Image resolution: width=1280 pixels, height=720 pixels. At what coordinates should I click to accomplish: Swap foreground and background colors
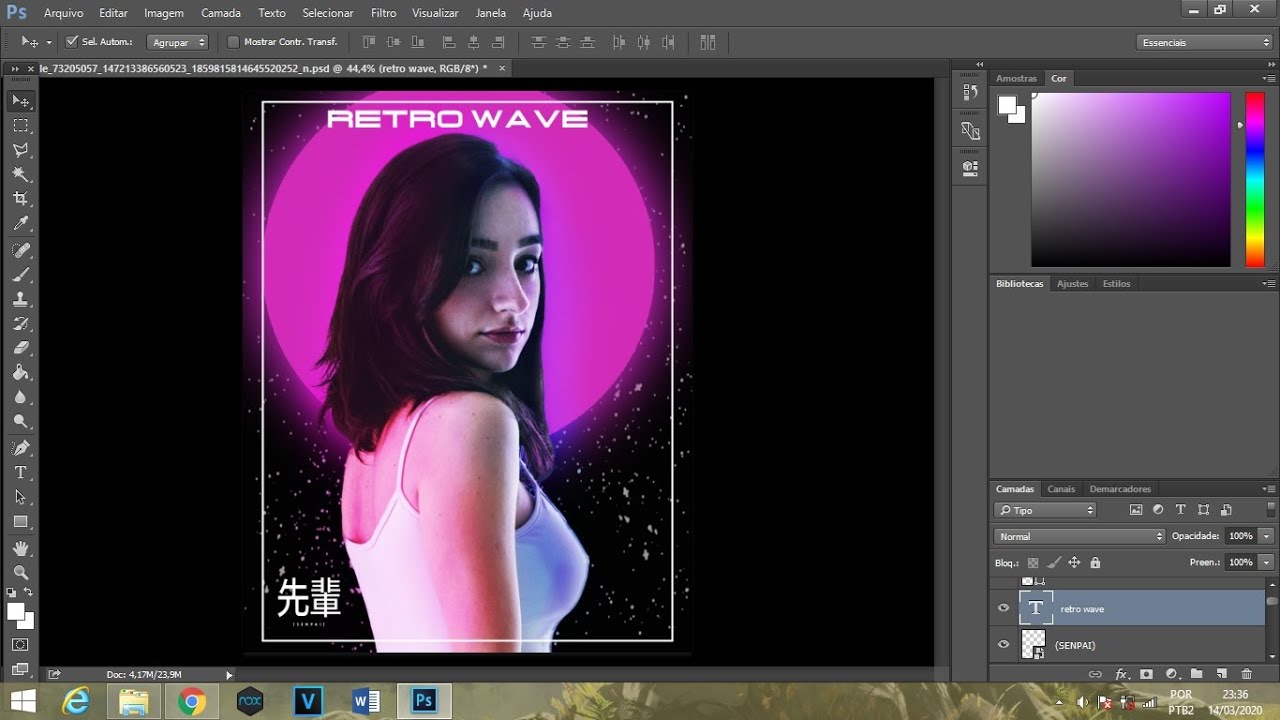pos(29,592)
